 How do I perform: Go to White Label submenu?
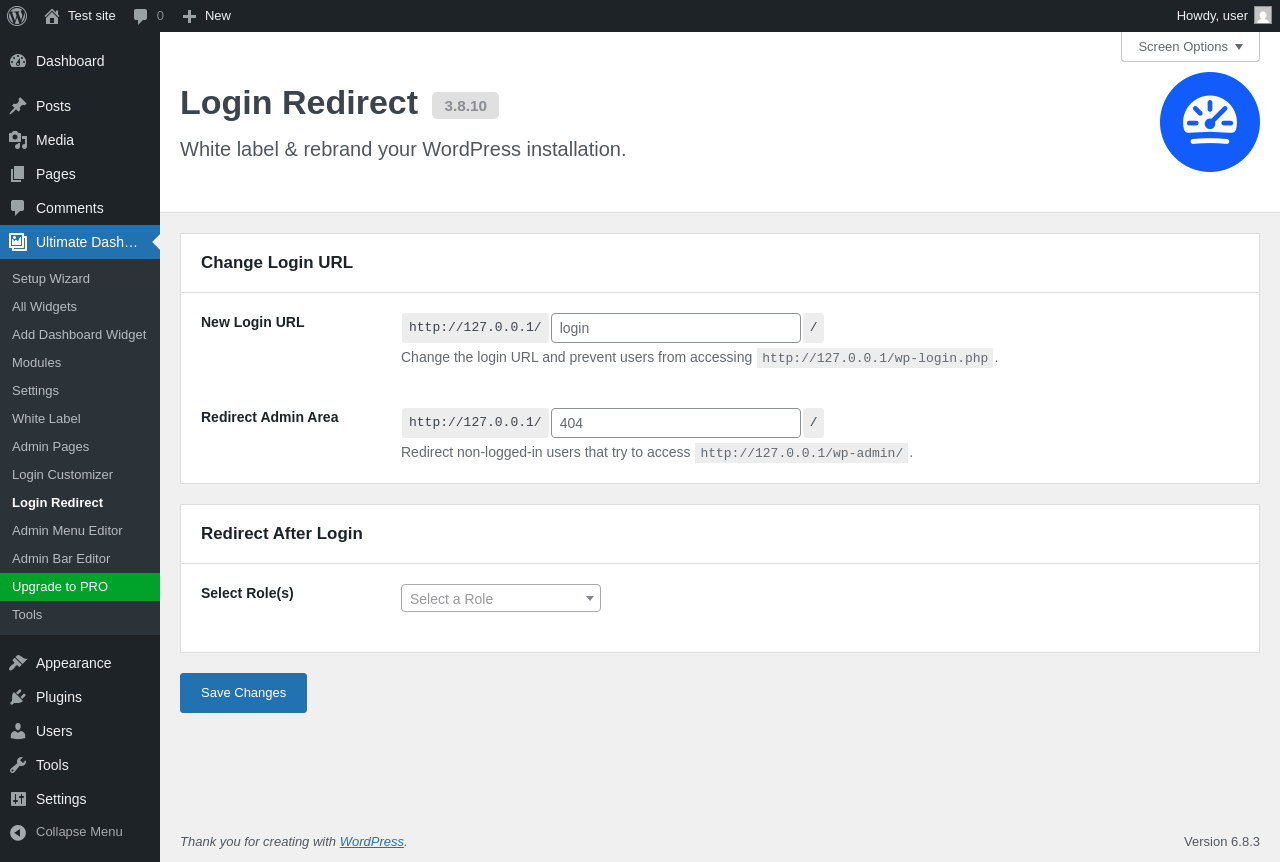46,419
